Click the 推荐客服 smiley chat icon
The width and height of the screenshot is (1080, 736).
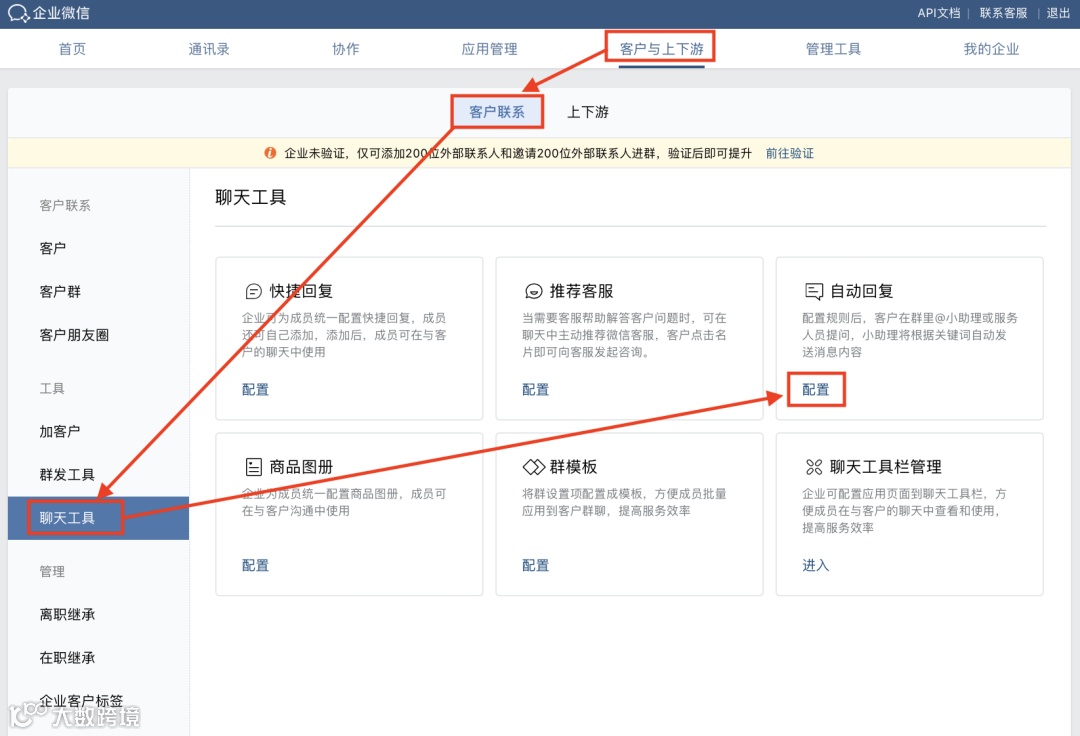(533, 292)
